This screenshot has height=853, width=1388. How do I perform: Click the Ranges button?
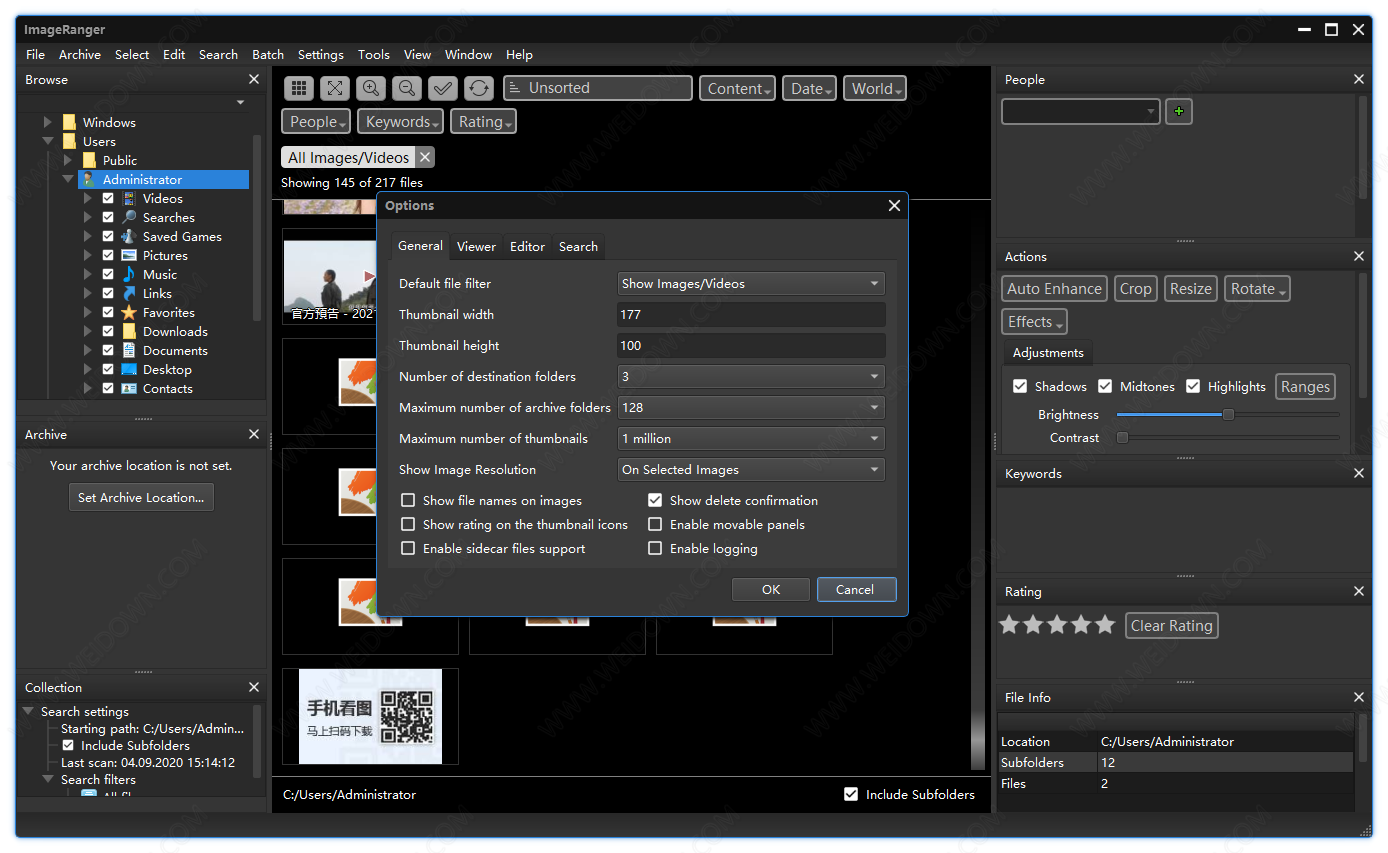click(x=1305, y=387)
